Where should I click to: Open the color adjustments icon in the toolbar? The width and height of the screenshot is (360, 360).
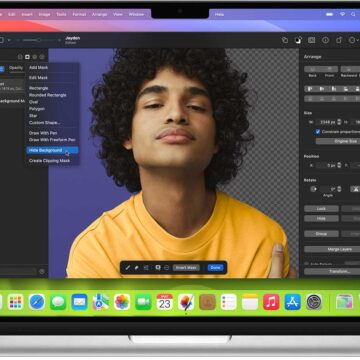click(298, 40)
